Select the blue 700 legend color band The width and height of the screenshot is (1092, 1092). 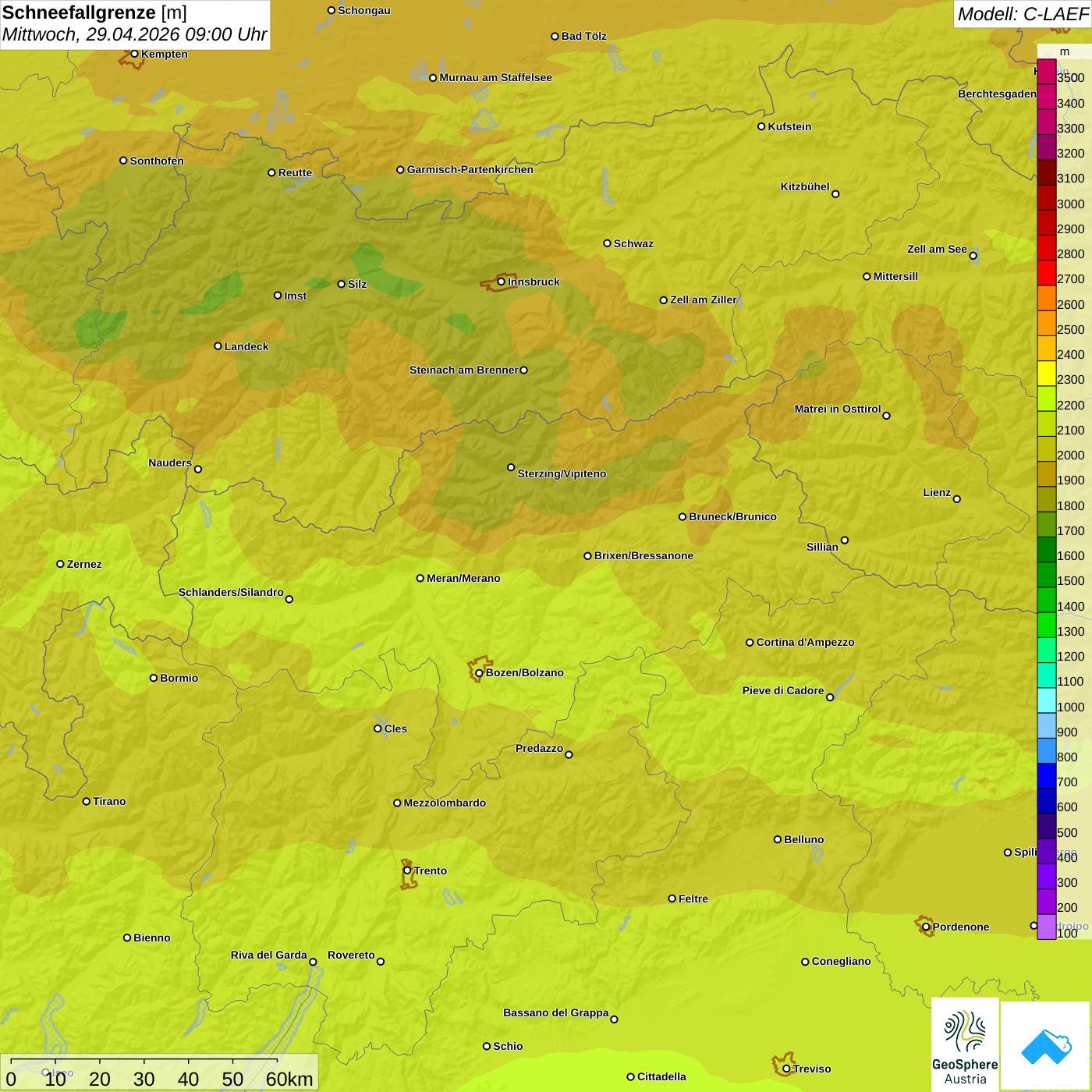pyautogui.click(x=1047, y=776)
